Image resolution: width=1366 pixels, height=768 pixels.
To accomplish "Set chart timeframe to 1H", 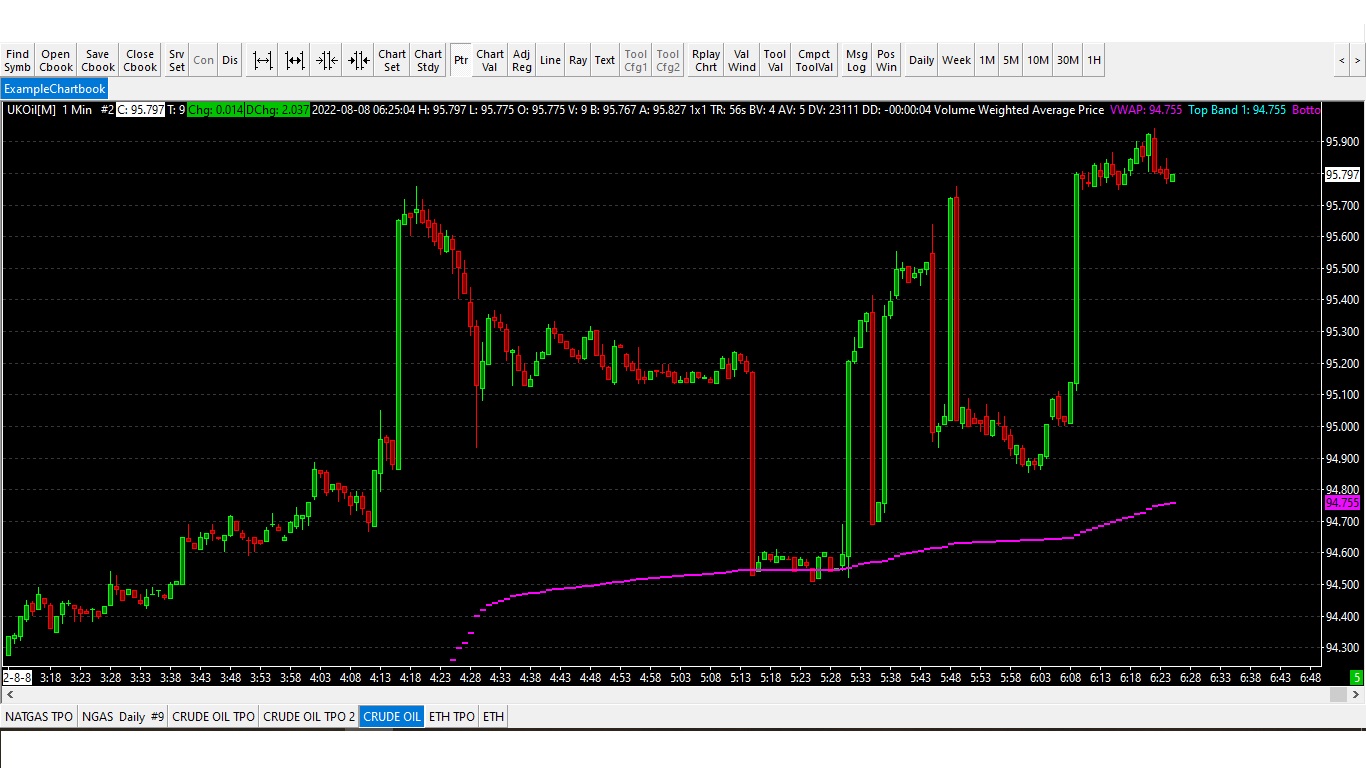I will tap(1094, 61).
